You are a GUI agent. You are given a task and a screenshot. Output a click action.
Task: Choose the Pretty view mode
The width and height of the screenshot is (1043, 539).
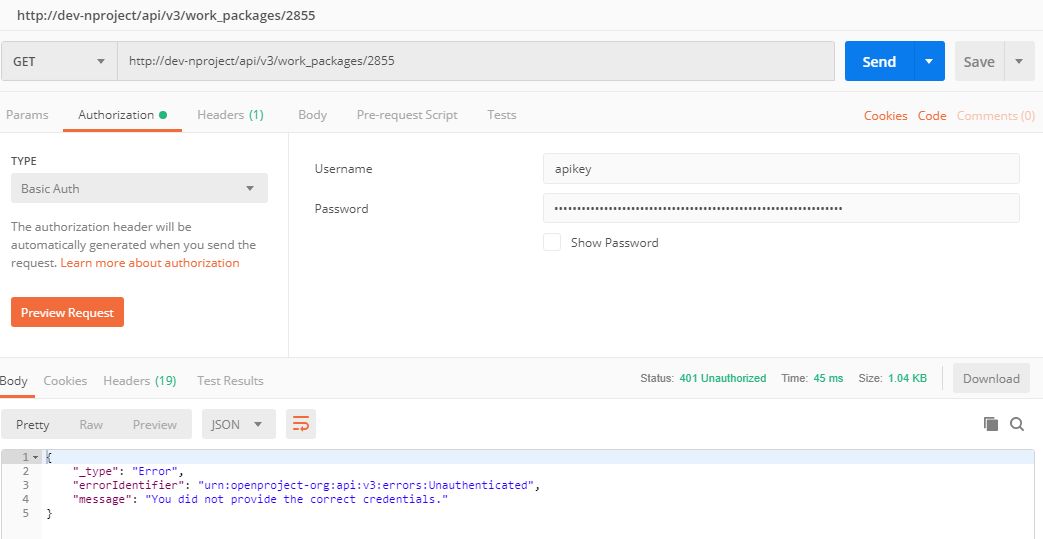coord(33,424)
